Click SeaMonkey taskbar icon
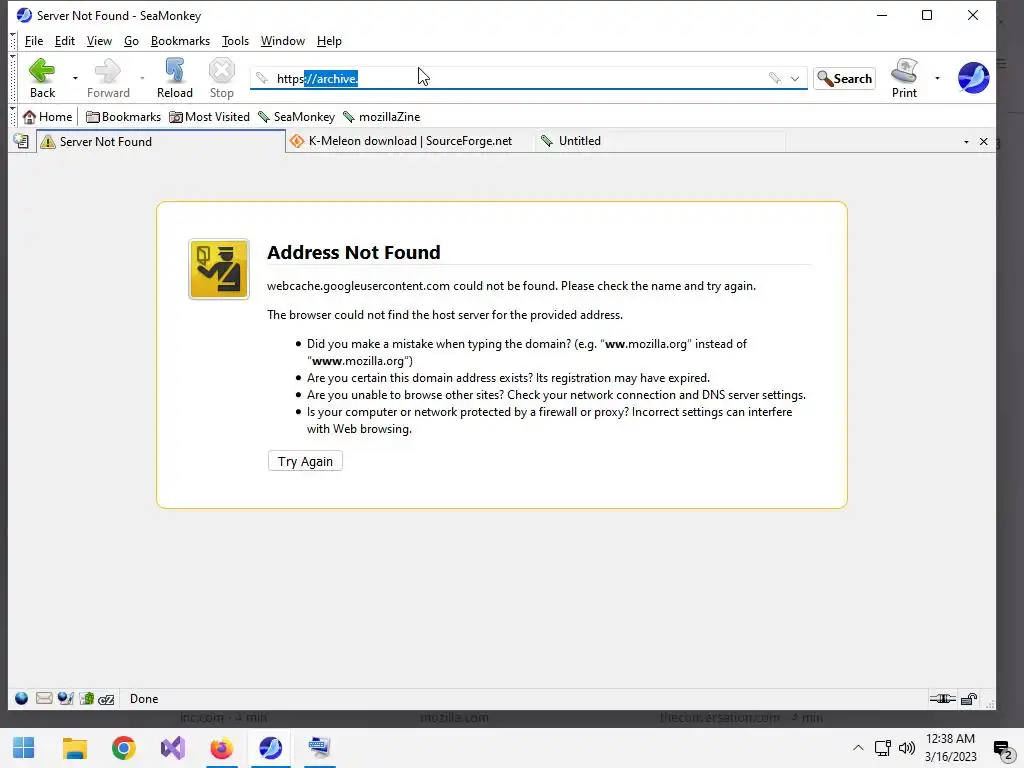 (270, 748)
